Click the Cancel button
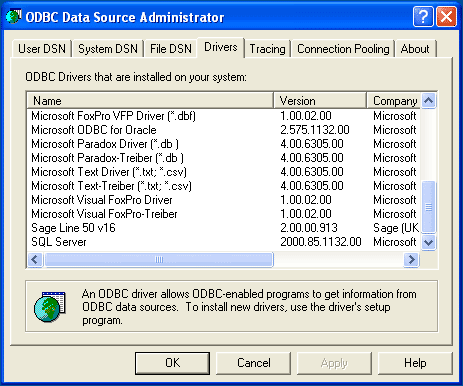 point(254,363)
